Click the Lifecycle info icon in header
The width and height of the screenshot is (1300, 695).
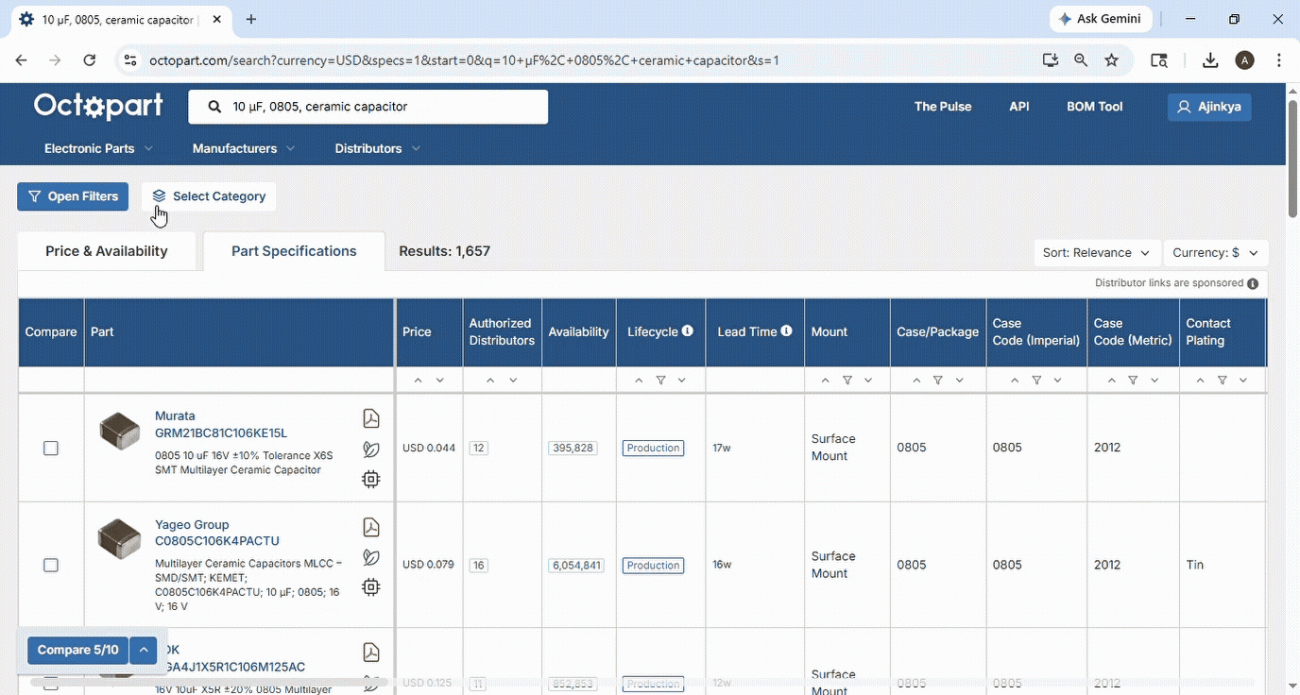coord(687,331)
